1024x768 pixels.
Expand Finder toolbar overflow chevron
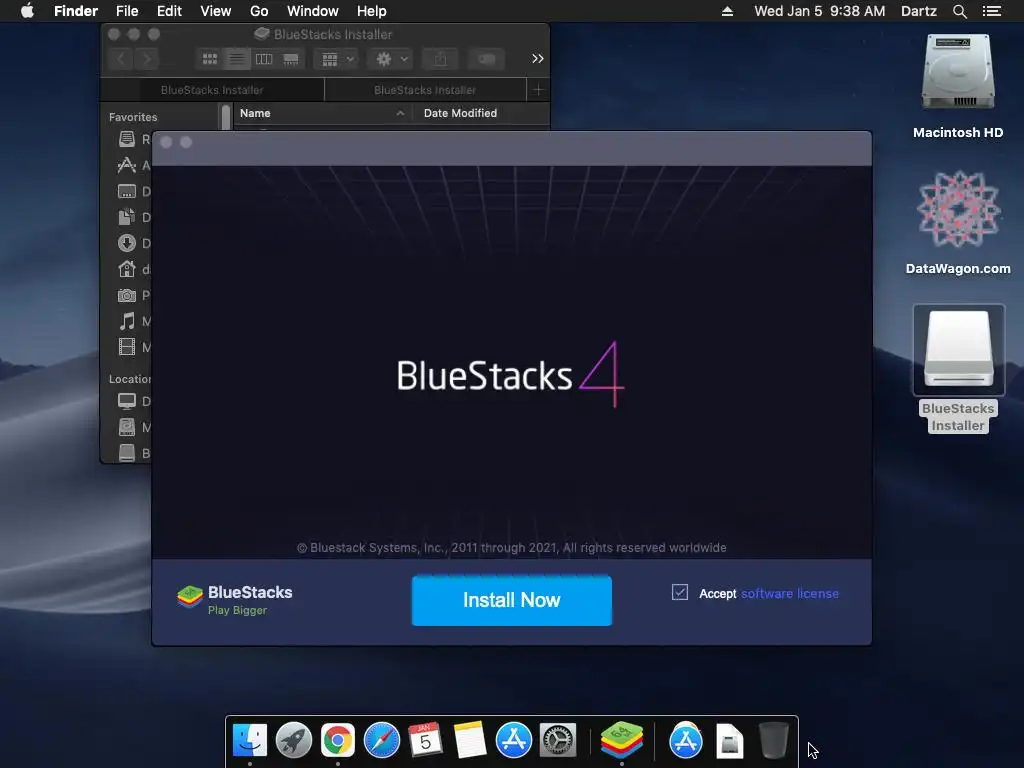537,59
